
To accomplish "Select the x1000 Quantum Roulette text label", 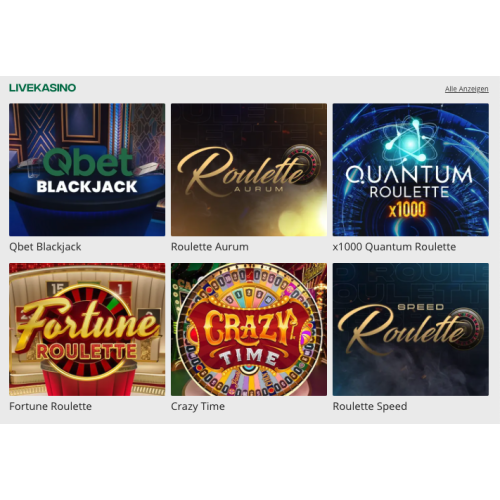I will 394,247.
